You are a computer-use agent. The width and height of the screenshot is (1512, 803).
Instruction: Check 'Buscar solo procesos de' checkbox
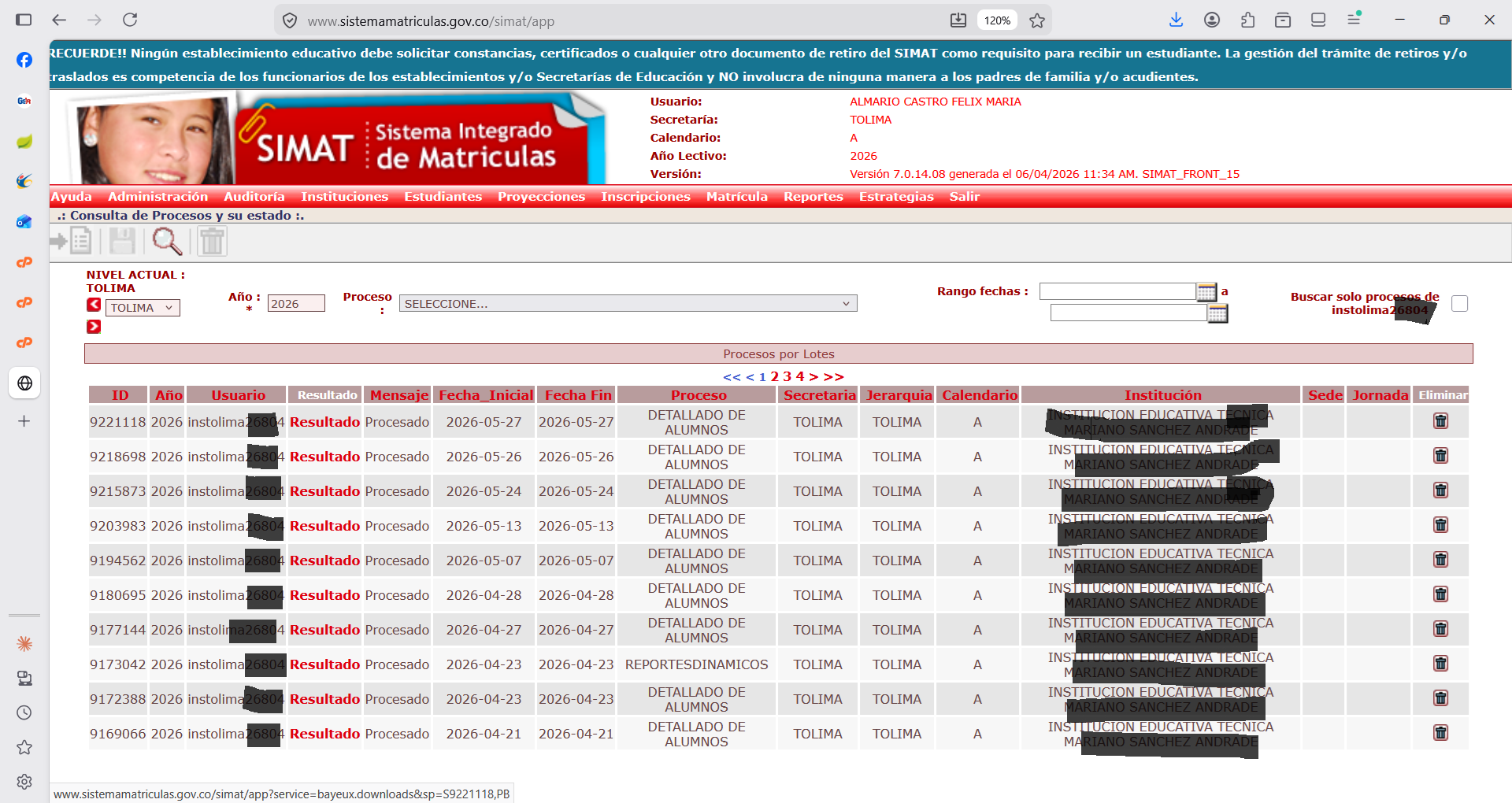pos(1459,304)
